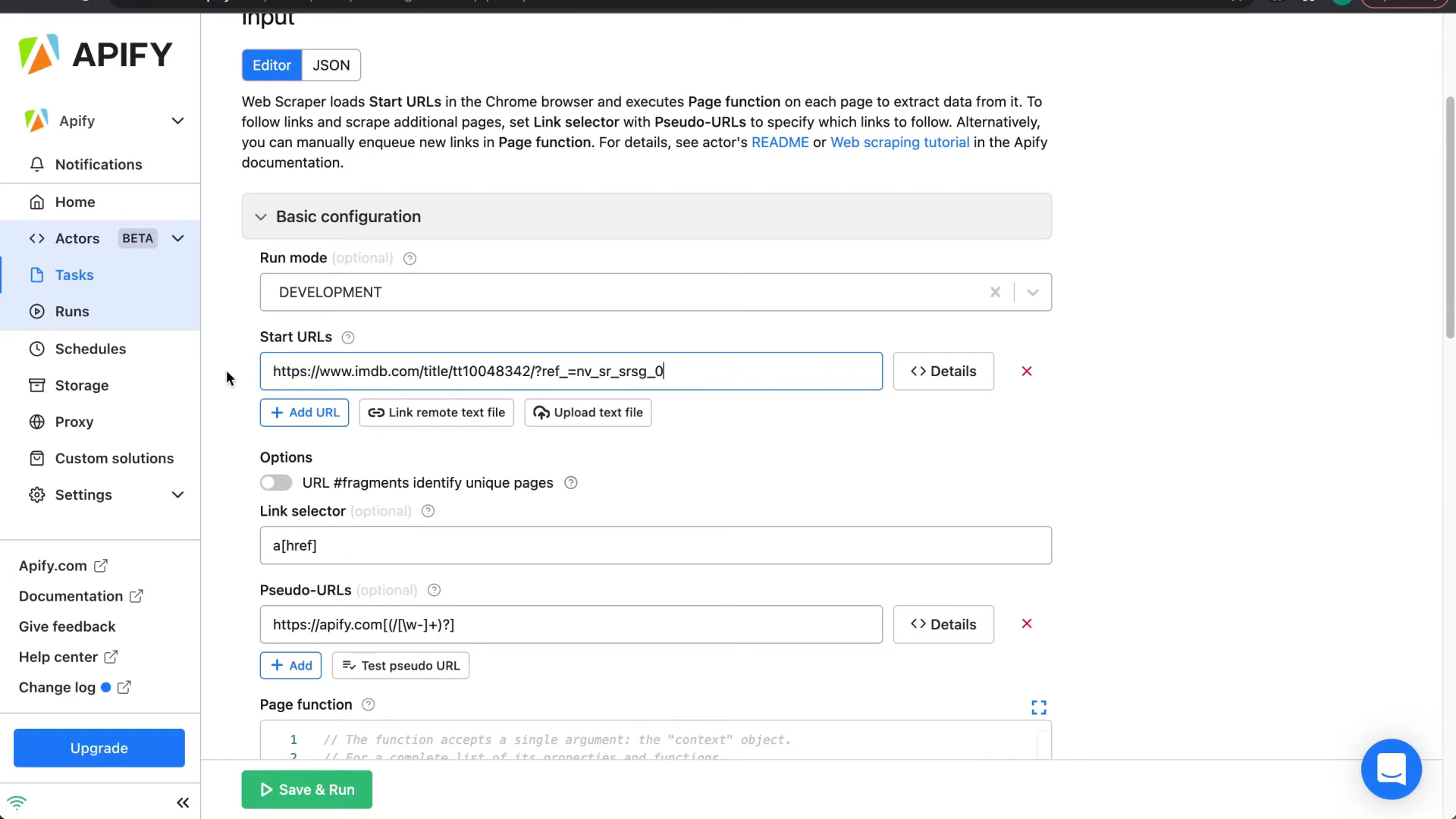The height and width of the screenshot is (819, 1456).
Task: Open the Storage section icon
Action: coord(36,385)
